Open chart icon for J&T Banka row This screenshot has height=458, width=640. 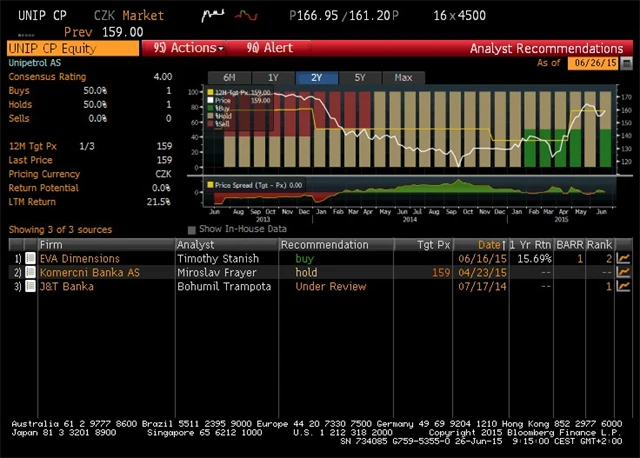pos(624,286)
